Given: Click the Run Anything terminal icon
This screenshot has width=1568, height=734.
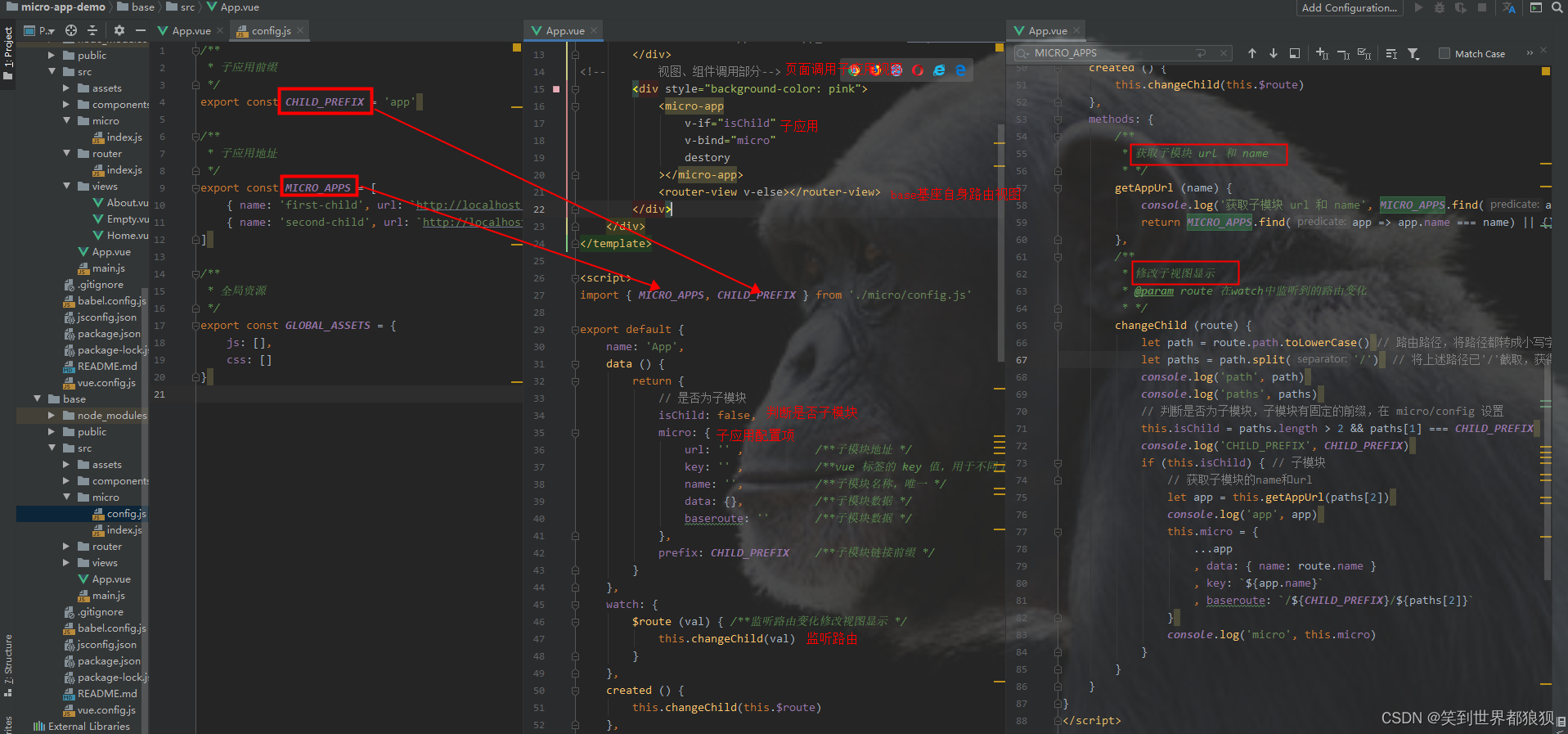Looking at the screenshot, I should pos(1536,7).
